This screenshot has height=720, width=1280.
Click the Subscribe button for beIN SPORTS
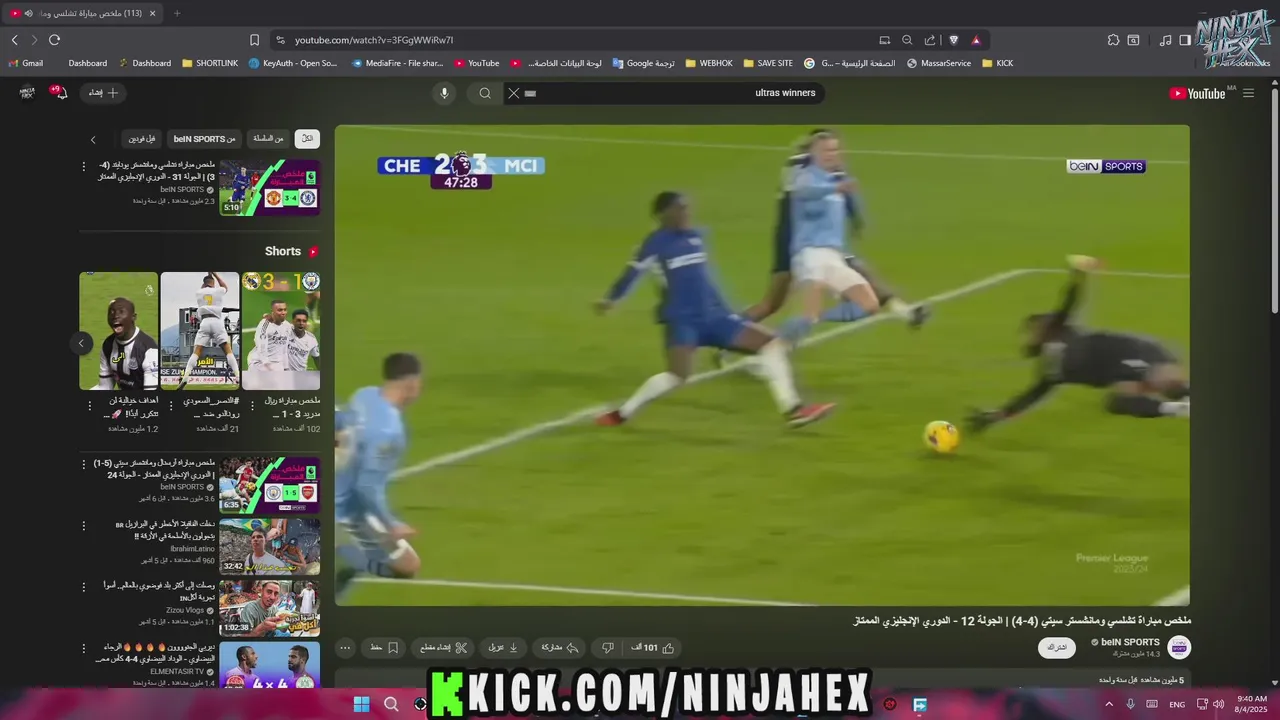click(1057, 648)
